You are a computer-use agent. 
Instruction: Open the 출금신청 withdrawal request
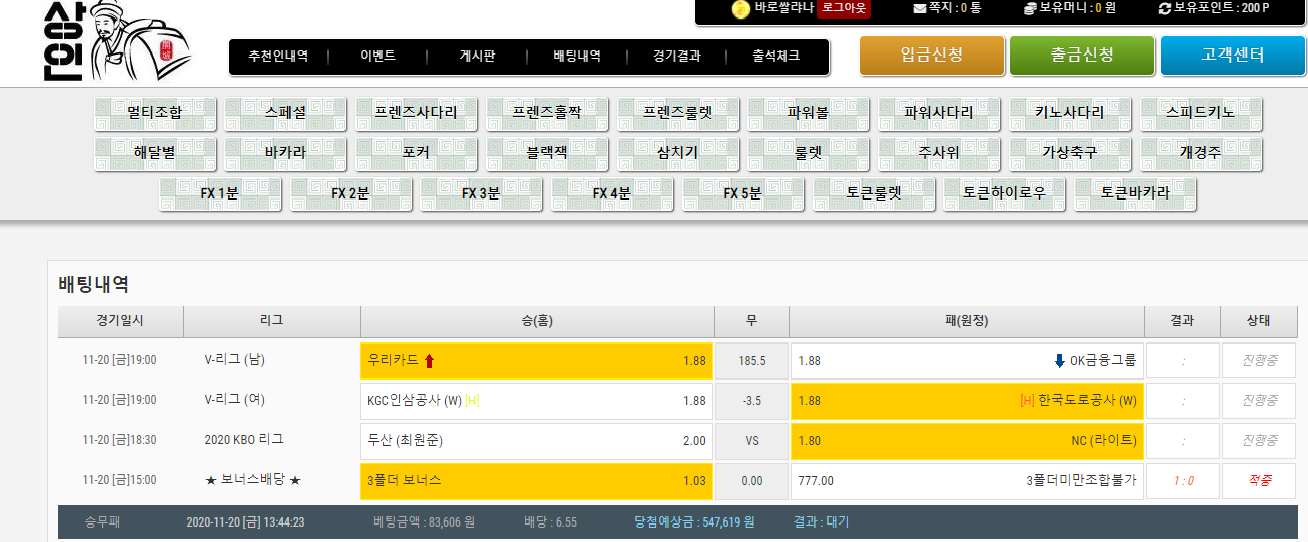pyautogui.click(x=1081, y=56)
